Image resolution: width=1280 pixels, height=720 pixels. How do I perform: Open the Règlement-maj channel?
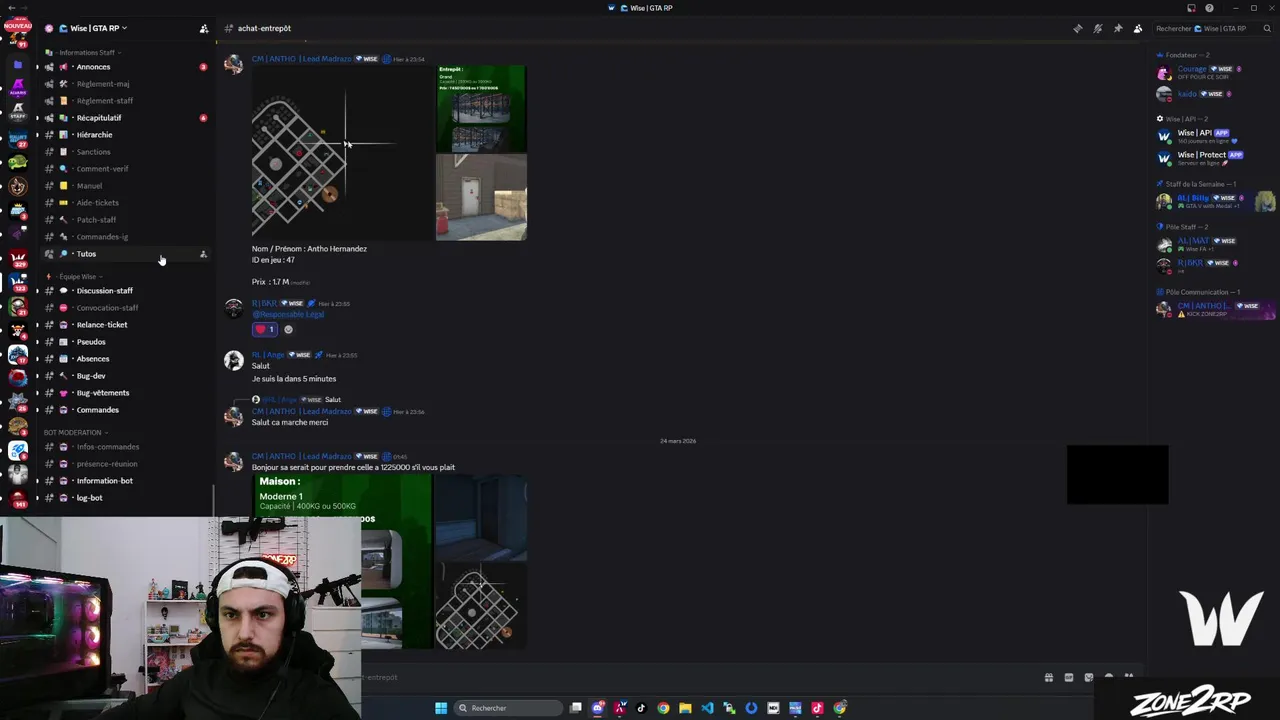[x=126, y=84]
